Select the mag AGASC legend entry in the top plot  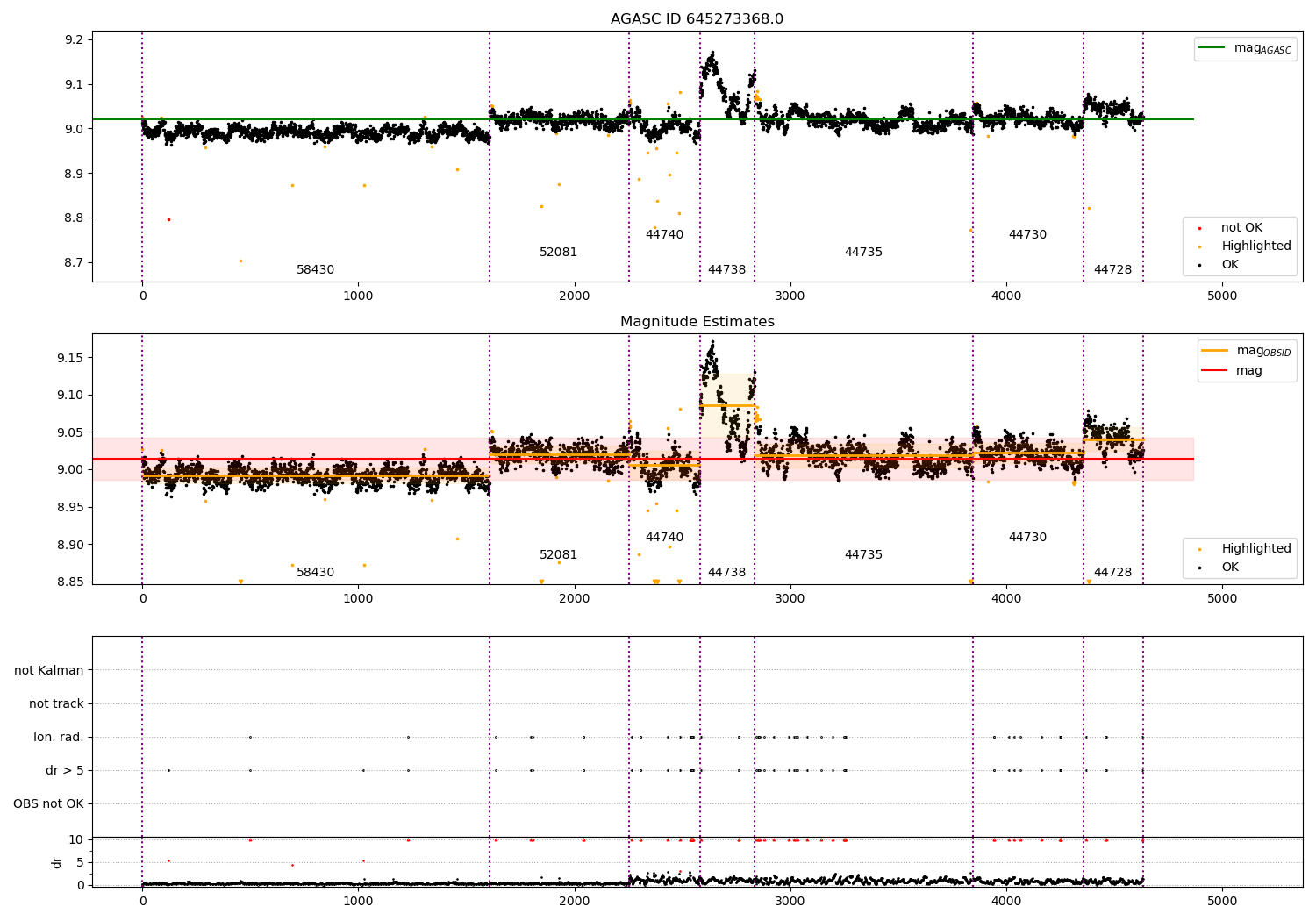click(x=1245, y=48)
